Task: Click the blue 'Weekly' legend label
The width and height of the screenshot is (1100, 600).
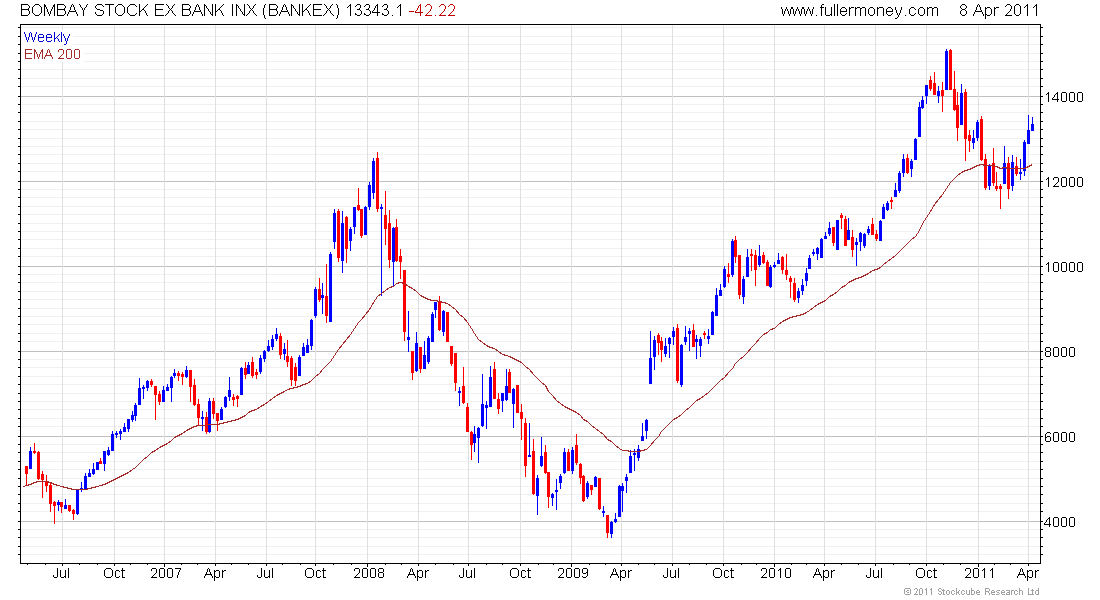Action: point(47,37)
